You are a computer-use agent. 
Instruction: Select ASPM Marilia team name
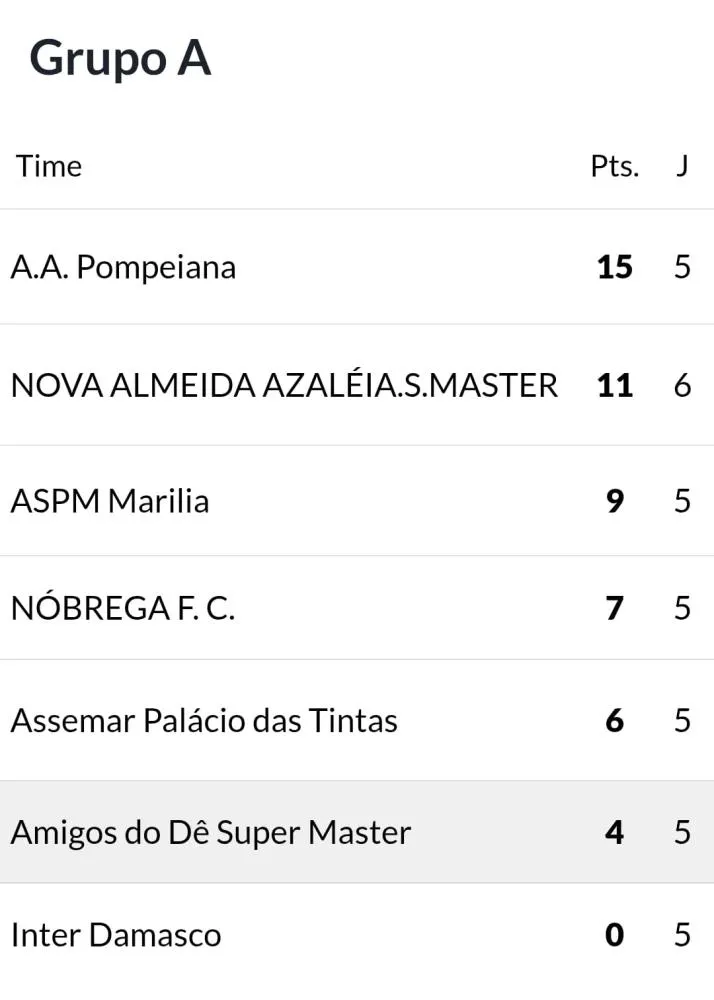[x=110, y=501]
